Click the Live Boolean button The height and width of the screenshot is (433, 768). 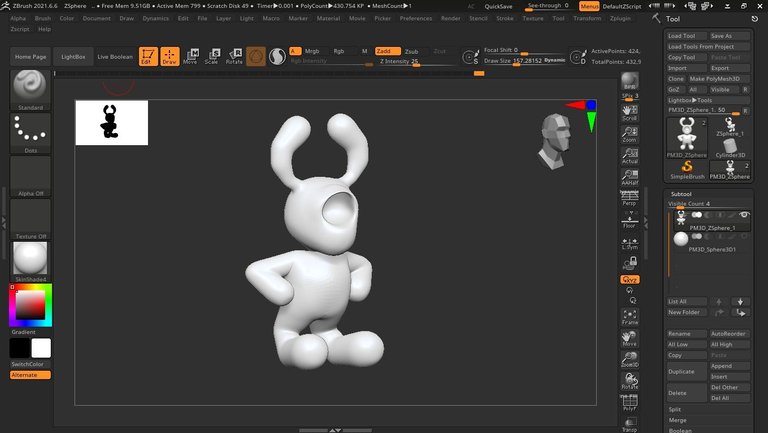[x=115, y=56]
